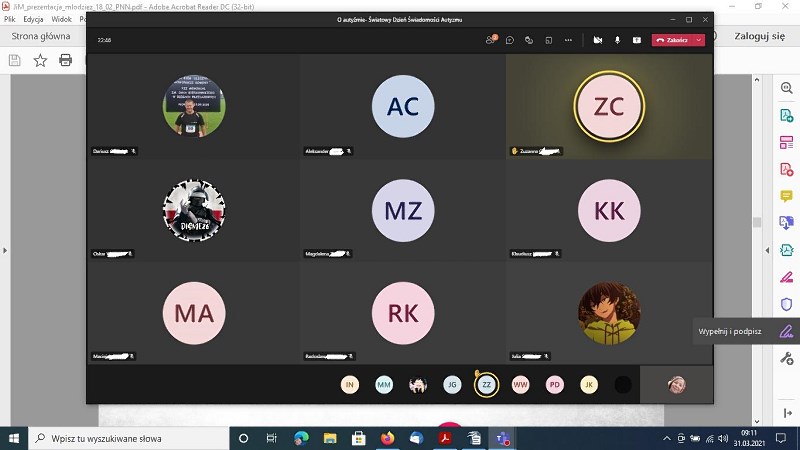Click Zaloguj się to sign in
The image size is (800, 450).
pyautogui.click(x=760, y=36)
